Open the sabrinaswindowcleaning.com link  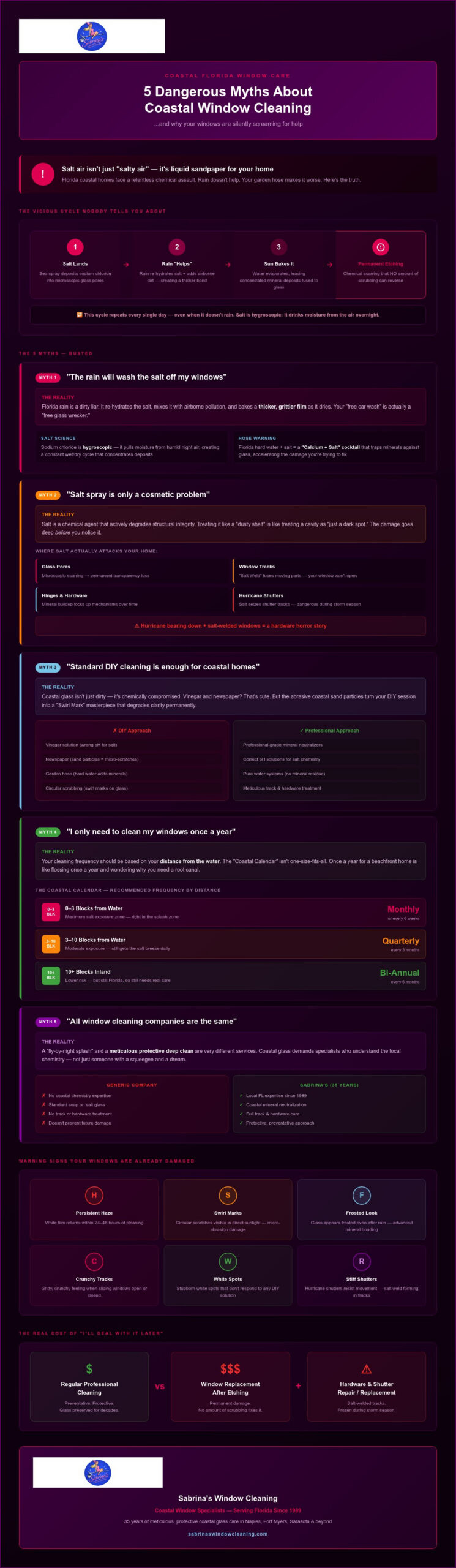coord(228,1534)
